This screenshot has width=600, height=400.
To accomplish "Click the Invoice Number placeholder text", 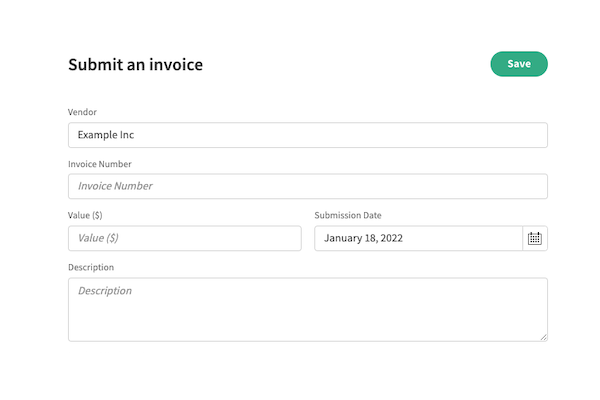I will (x=115, y=186).
